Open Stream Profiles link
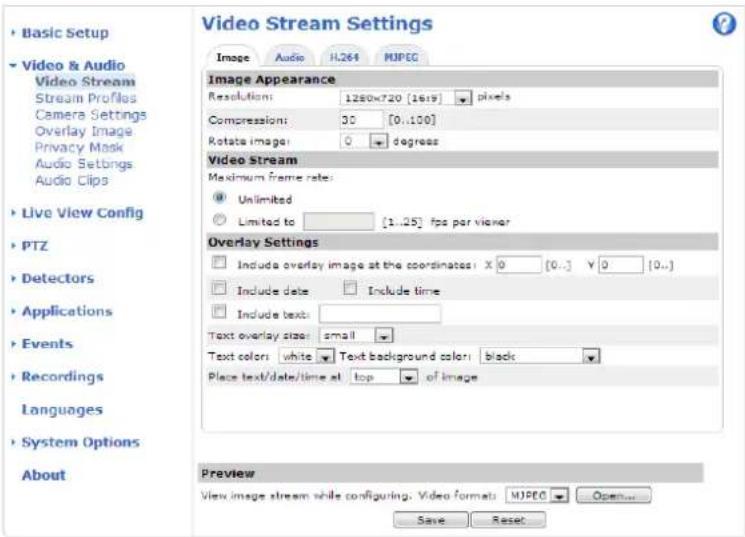The width and height of the screenshot is (745, 537). [x=86, y=98]
